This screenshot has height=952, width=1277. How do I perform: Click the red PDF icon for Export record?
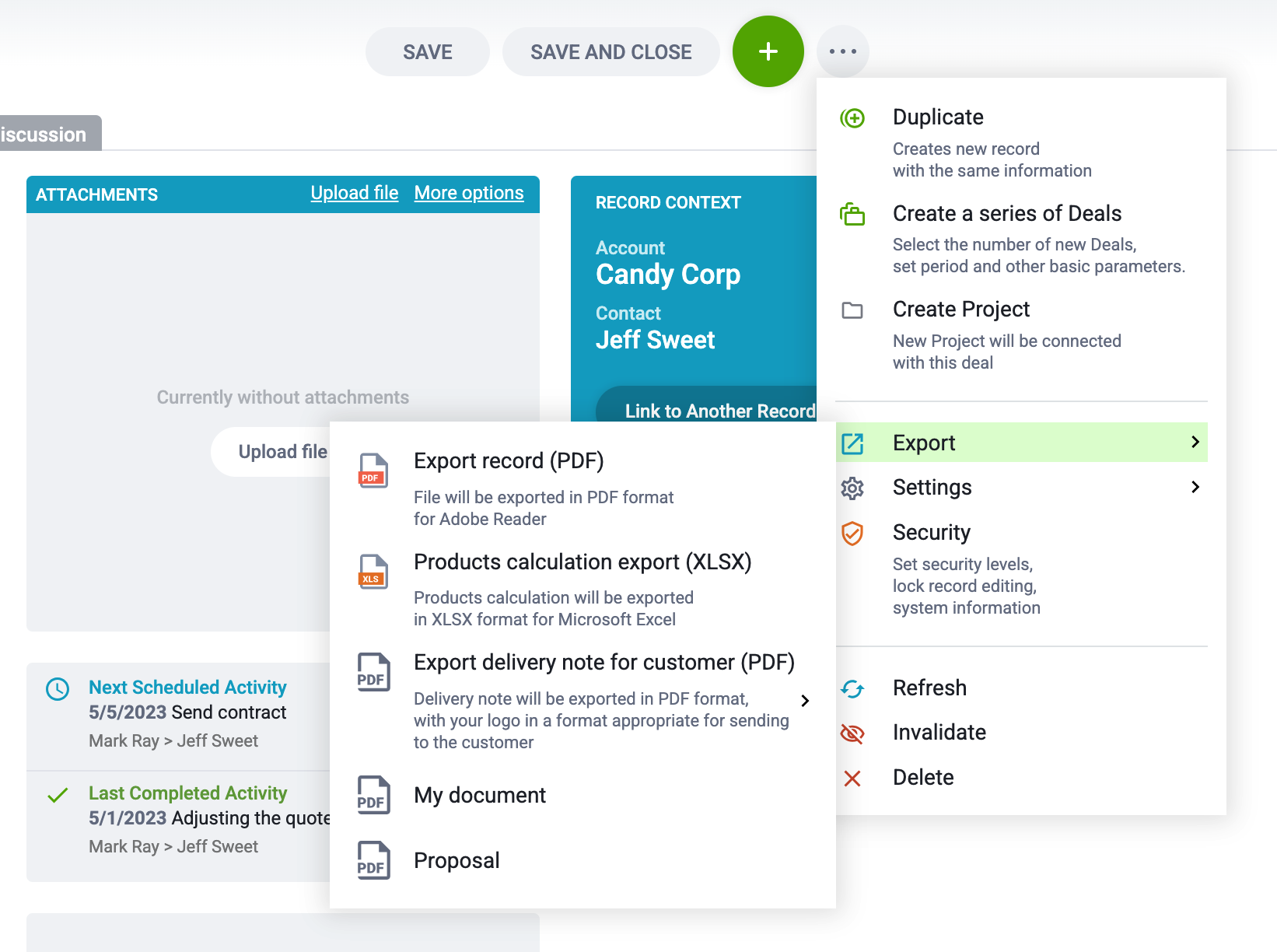click(373, 470)
